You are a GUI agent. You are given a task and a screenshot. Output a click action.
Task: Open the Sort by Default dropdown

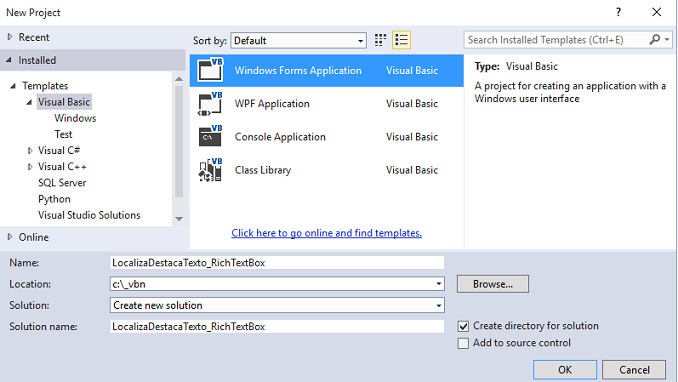(x=298, y=41)
